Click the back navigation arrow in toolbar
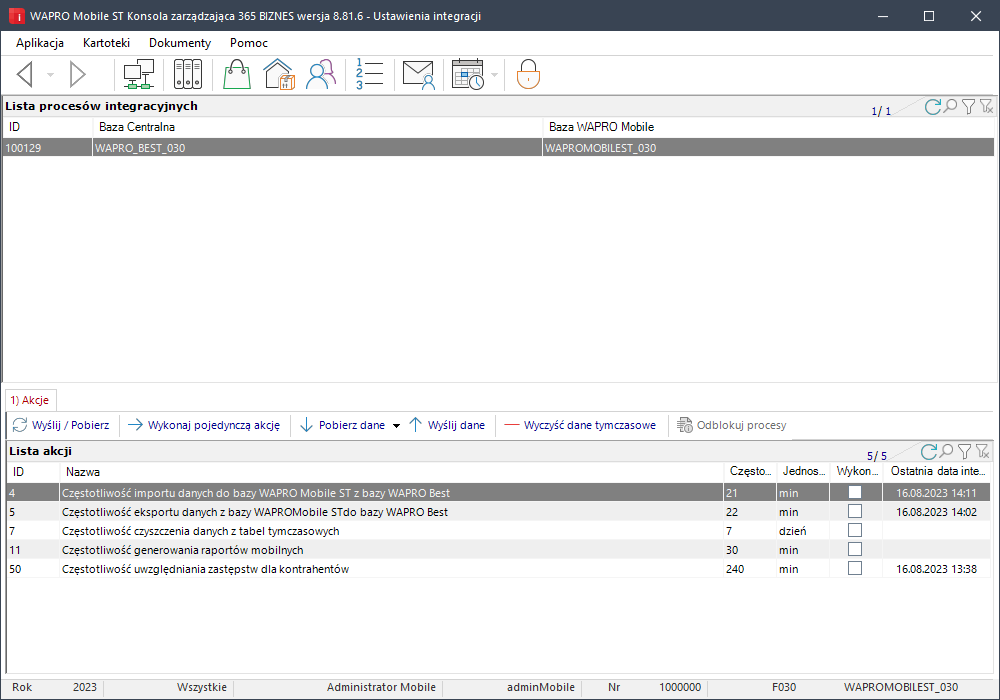 coord(24,75)
